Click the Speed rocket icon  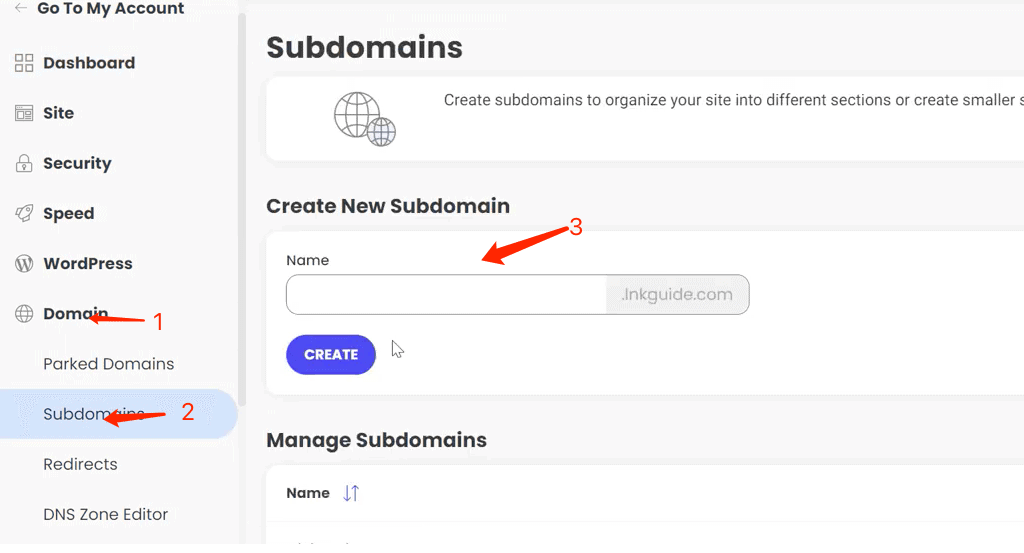tap(24, 213)
